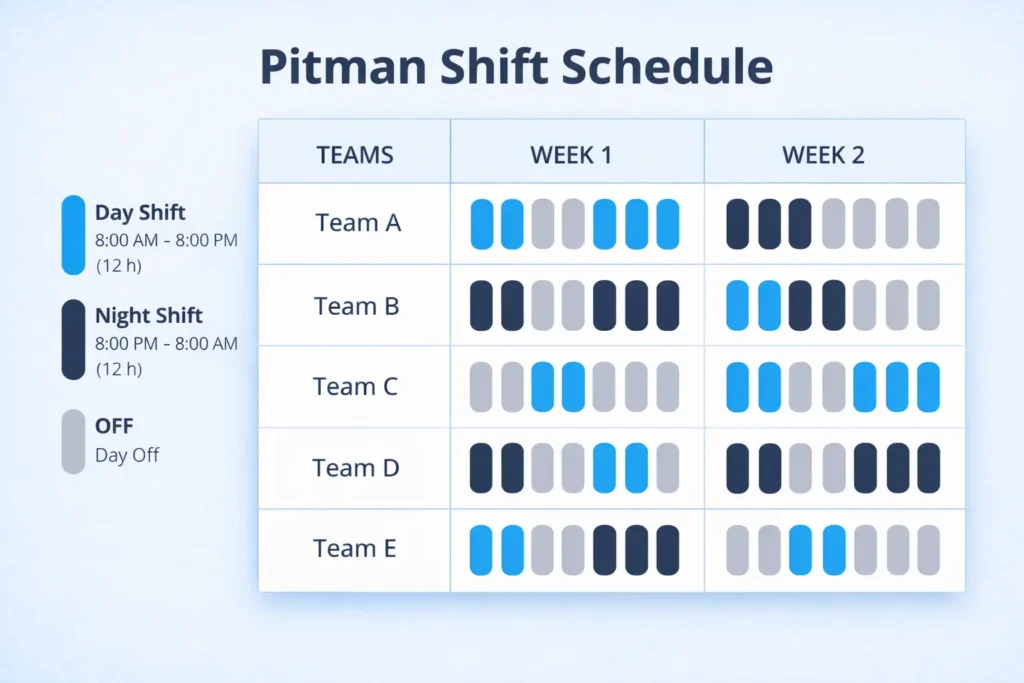Click the Pitman Shift Schedule title
This screenshot has height=683, width=1024.
click(516, 67)
